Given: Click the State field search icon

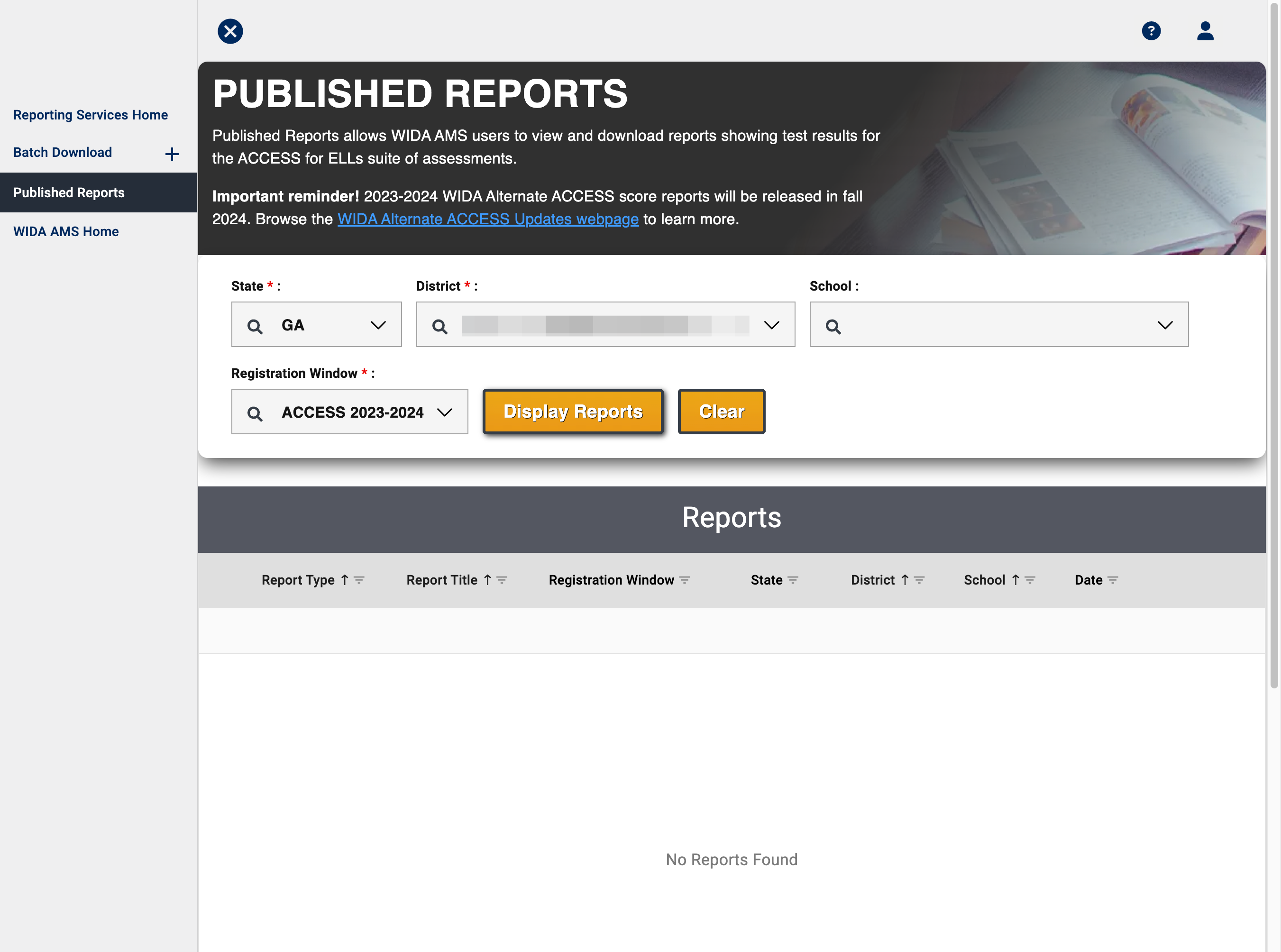Looking at the screenshot, I should tap(255, 326).
